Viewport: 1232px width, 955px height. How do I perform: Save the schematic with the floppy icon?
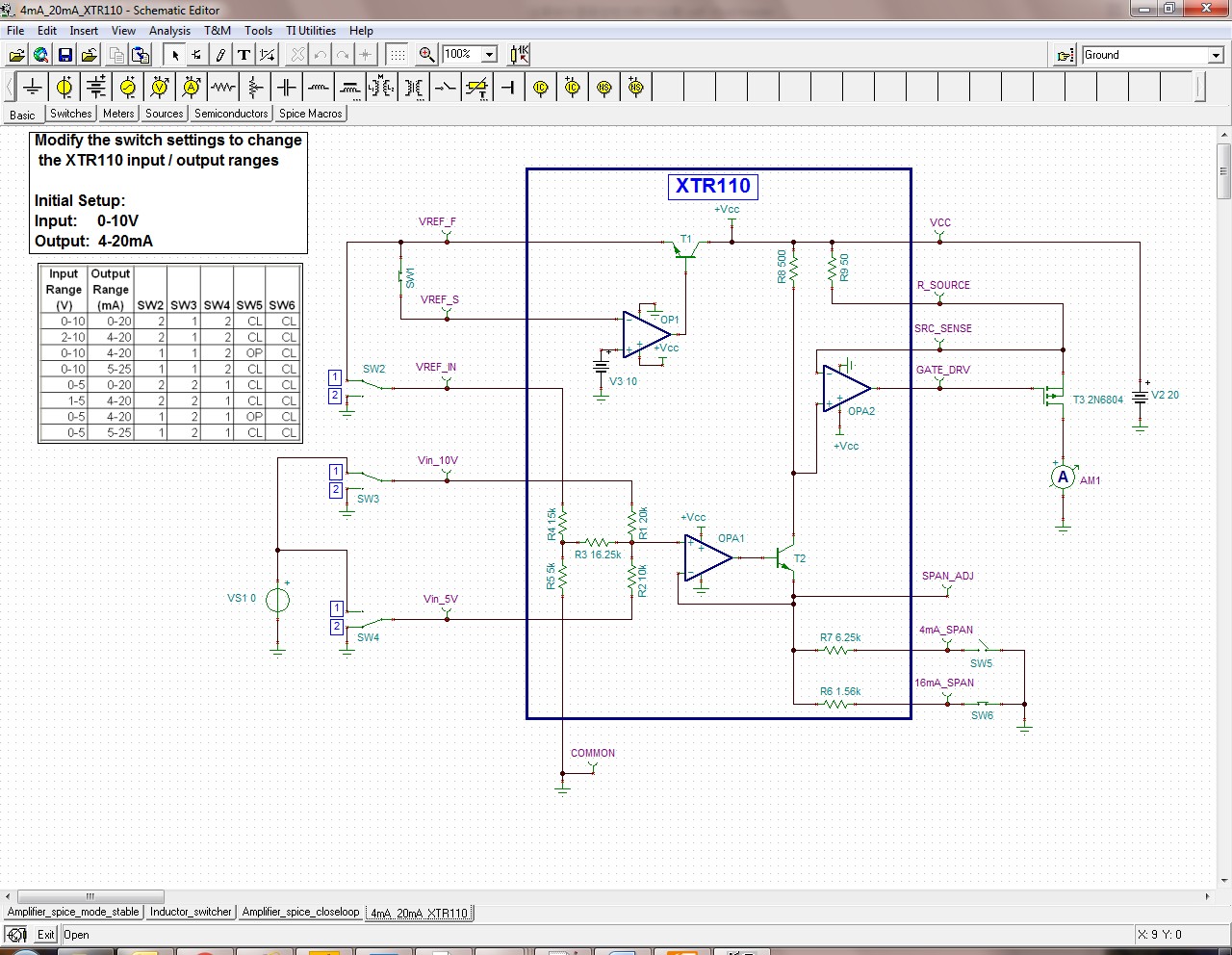click(64, 55)
